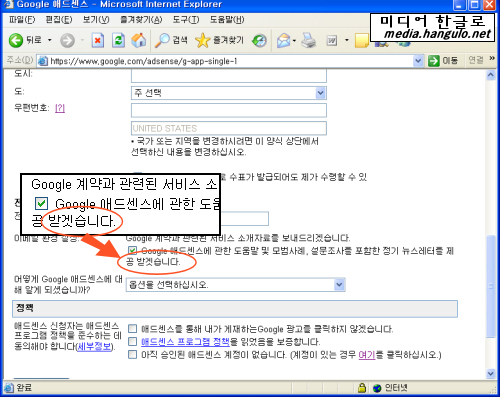This screenshot has width=500, height=397.
Task: Open the 도움말(H) menu
Action: point(227,20)
